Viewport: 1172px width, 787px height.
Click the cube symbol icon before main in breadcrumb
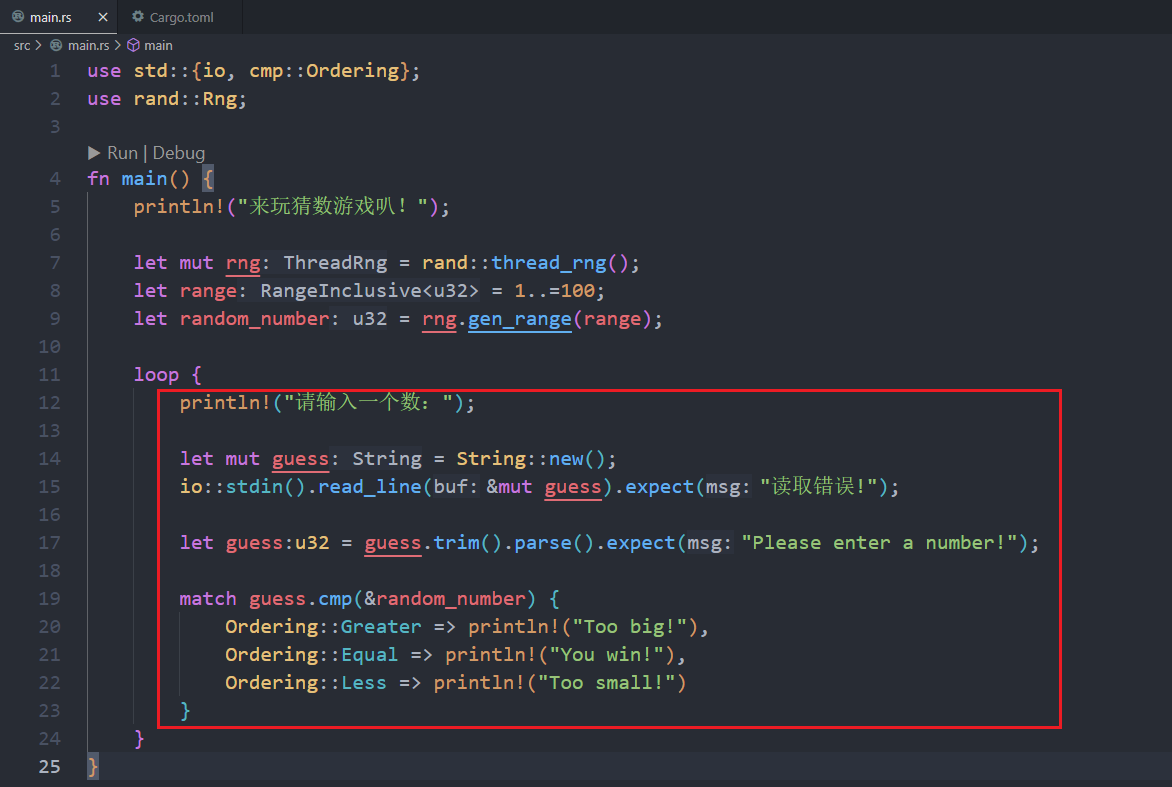131,45
